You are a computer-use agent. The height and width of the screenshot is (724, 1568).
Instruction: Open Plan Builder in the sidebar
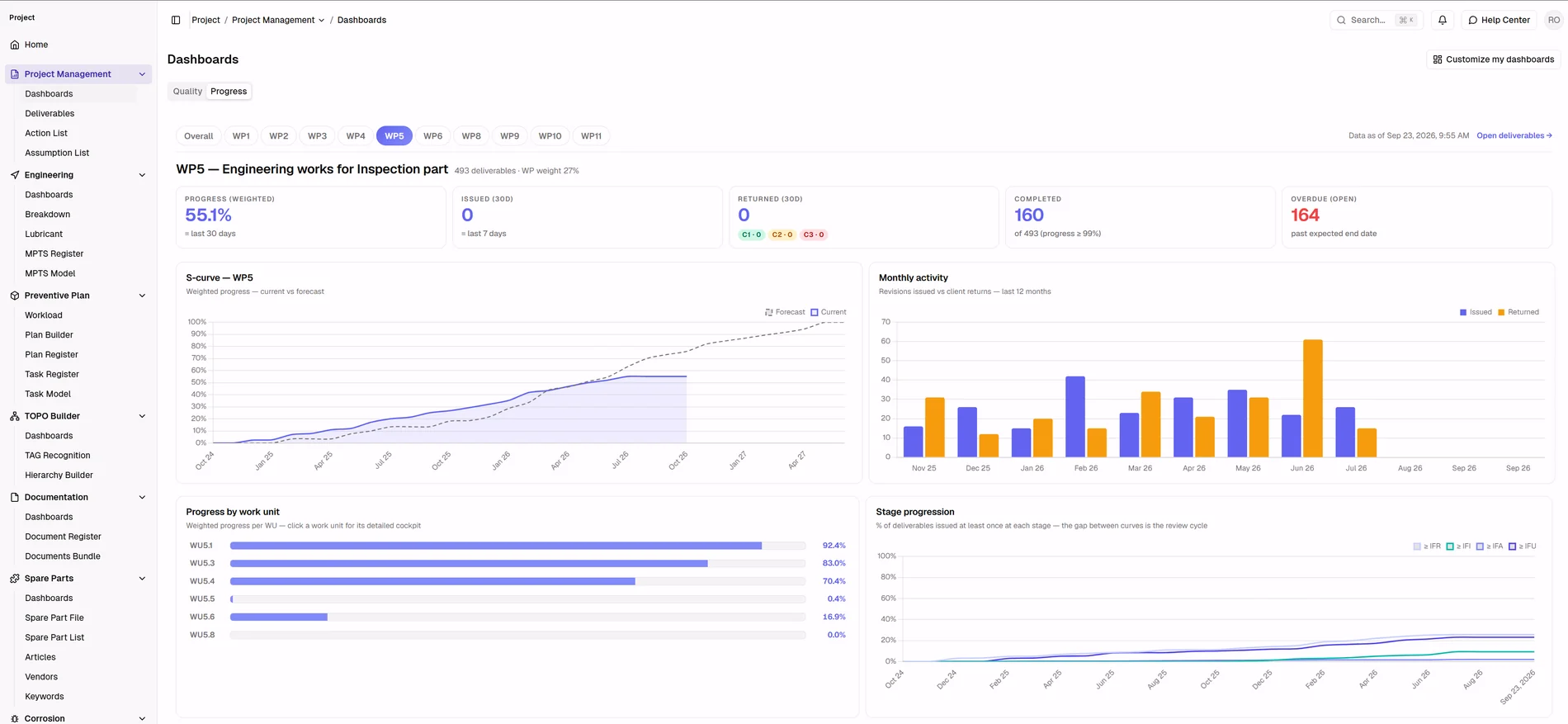tap(49, 335)
